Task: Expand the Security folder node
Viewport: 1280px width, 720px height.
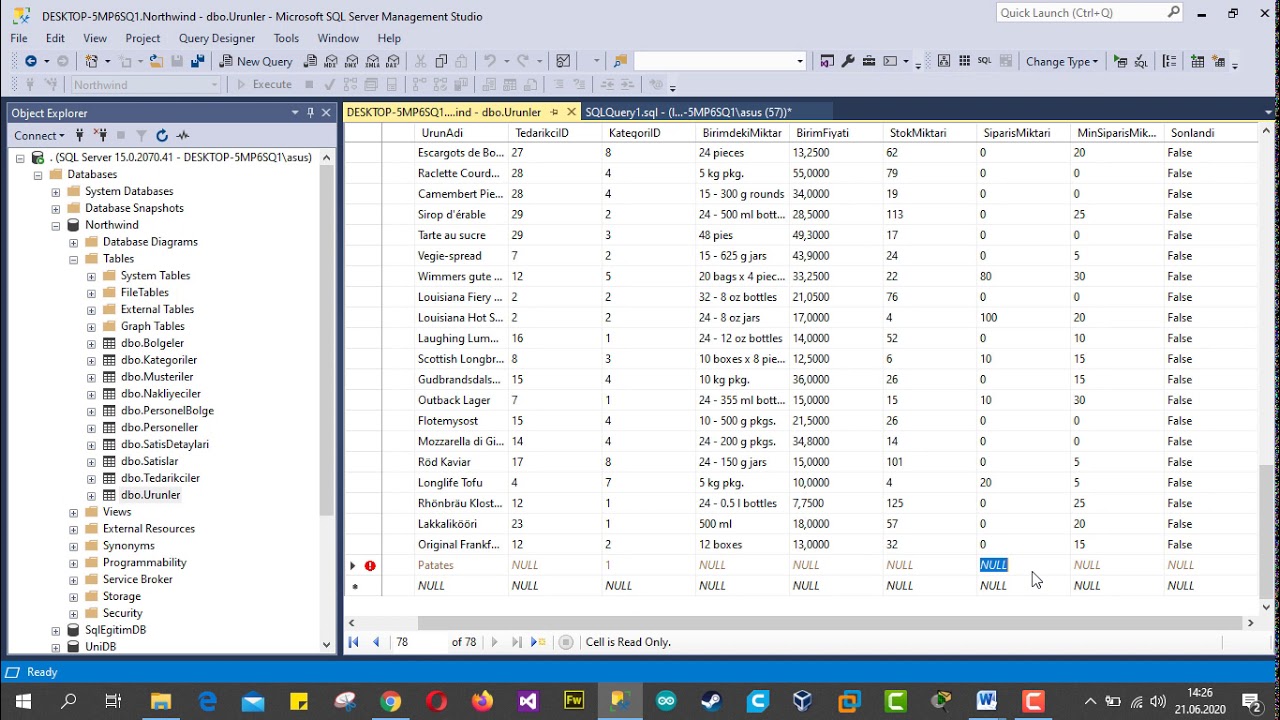Action: point(74,613)
